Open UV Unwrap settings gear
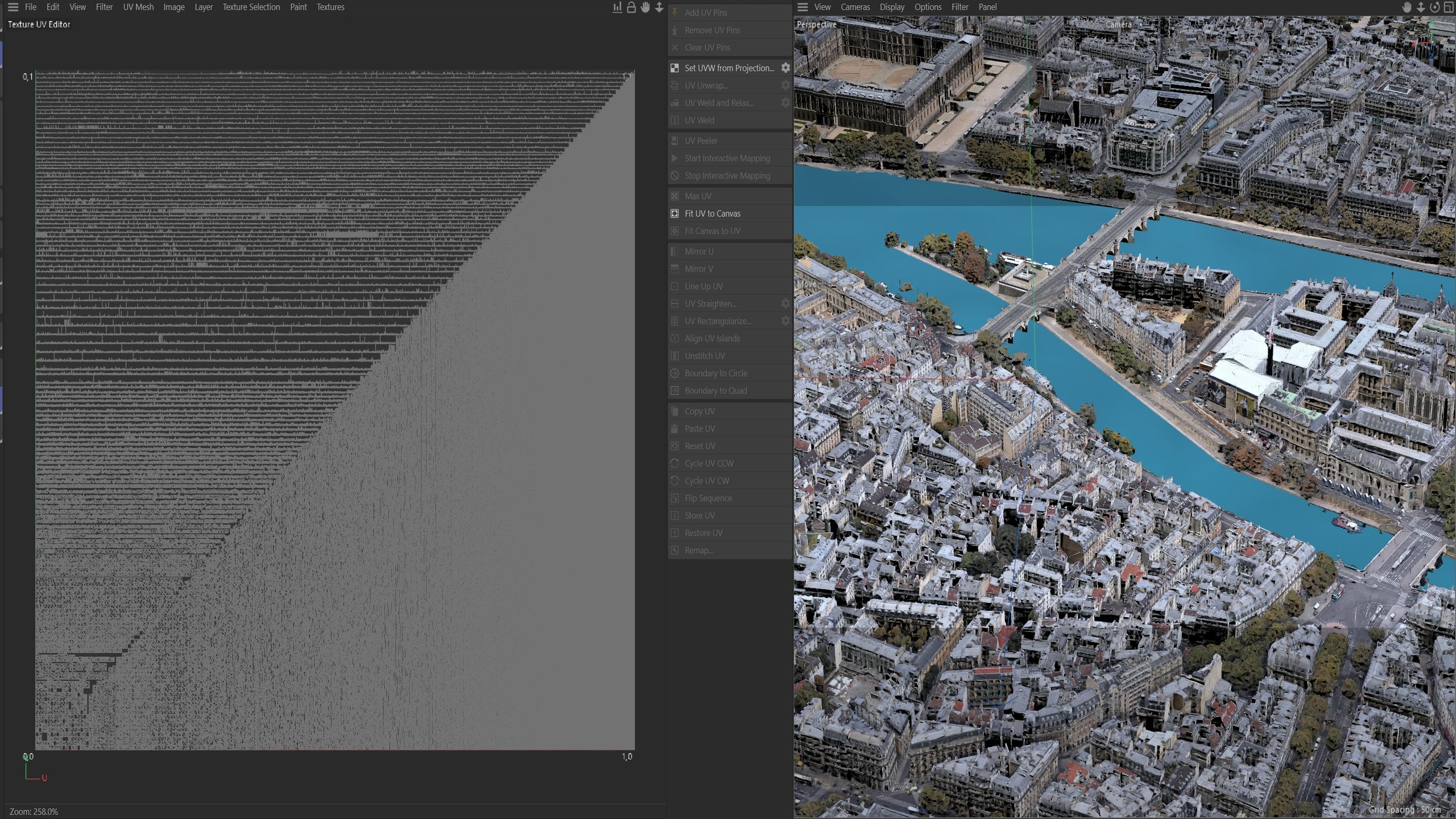The height and width of the screenshot is (819, 1456). (x=785, y=85)
